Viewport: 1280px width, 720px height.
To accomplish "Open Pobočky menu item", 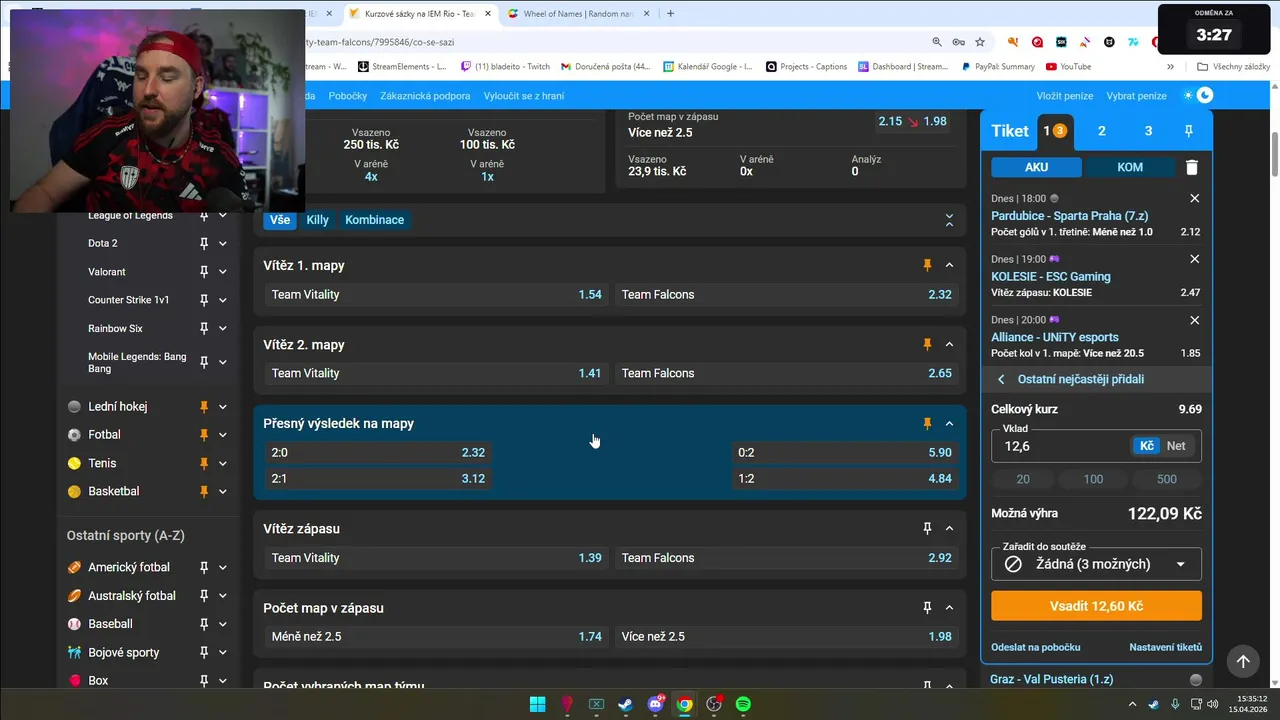I will [x=347, y=96].
